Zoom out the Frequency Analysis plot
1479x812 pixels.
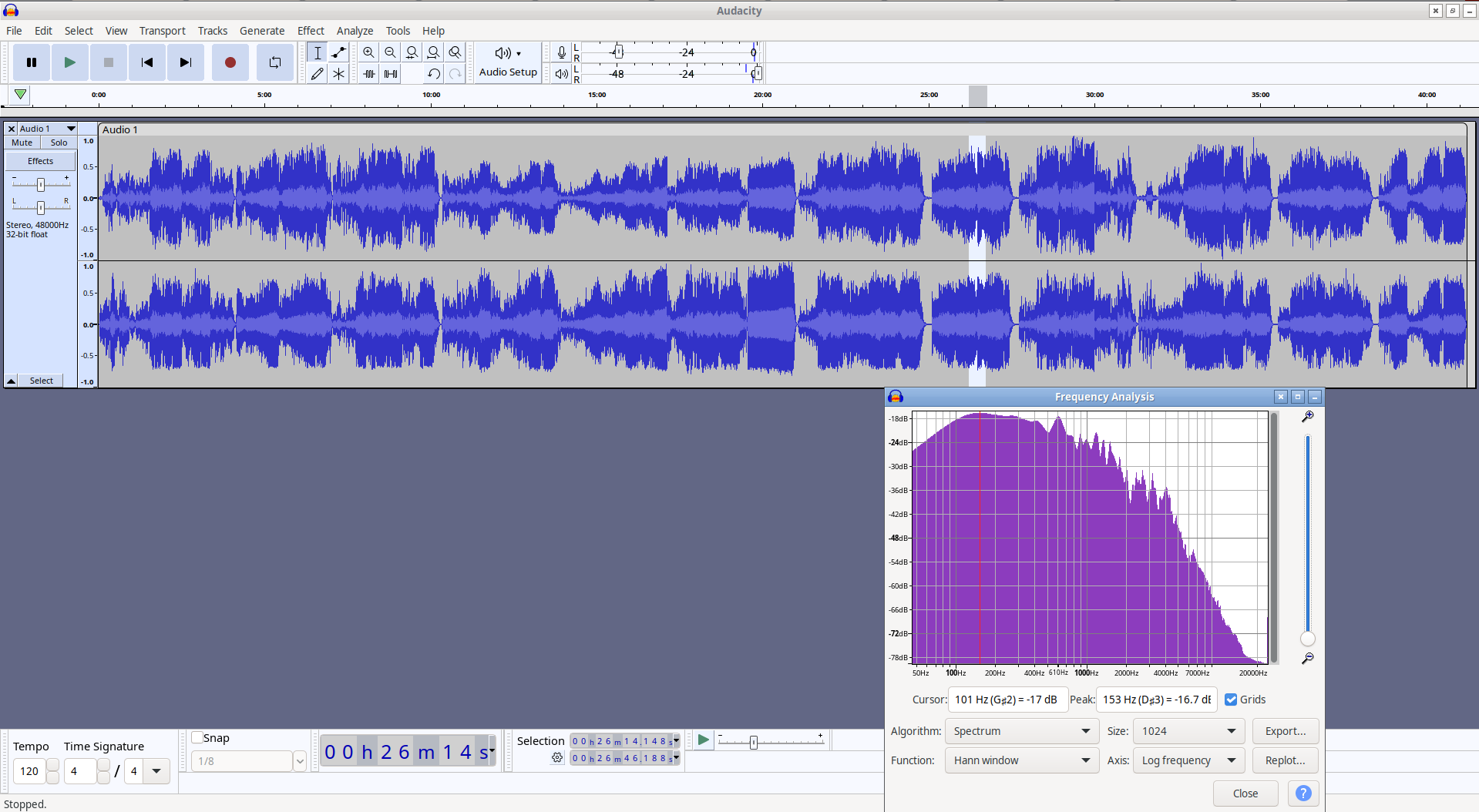coord(1308,659)
